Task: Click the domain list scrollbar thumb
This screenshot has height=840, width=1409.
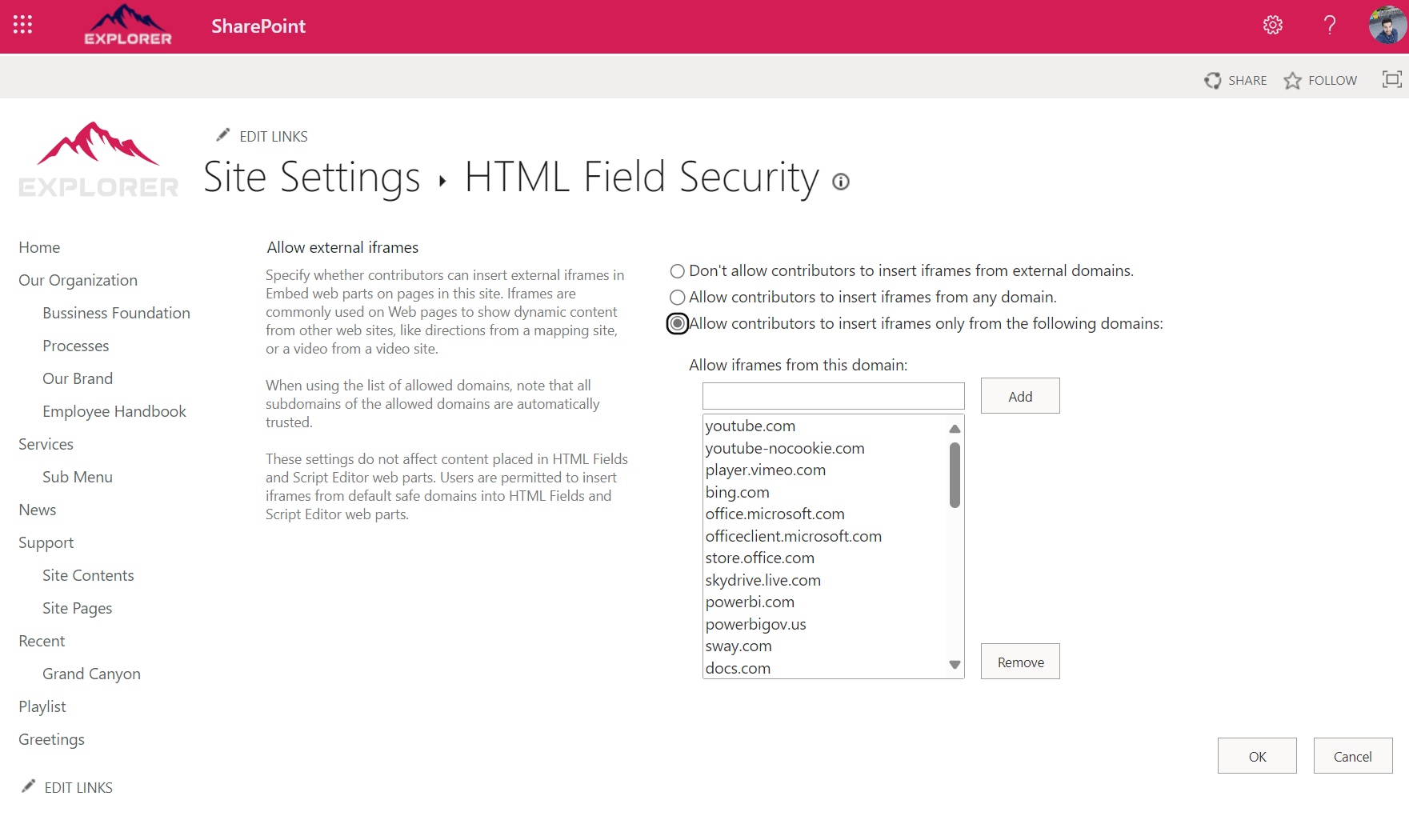Action: (955, 475)
